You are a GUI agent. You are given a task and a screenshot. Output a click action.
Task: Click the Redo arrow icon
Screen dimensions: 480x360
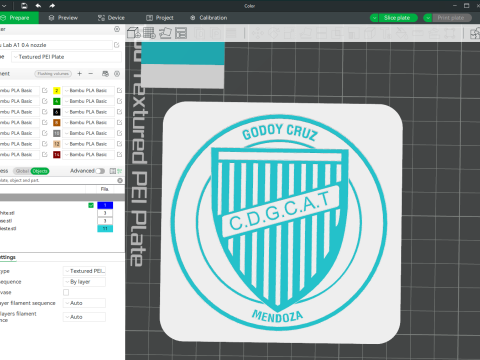point(52,6)
